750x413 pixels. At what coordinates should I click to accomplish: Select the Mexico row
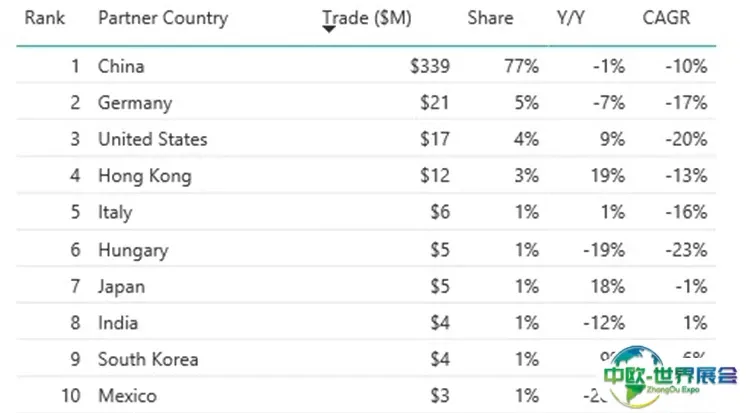127,396
